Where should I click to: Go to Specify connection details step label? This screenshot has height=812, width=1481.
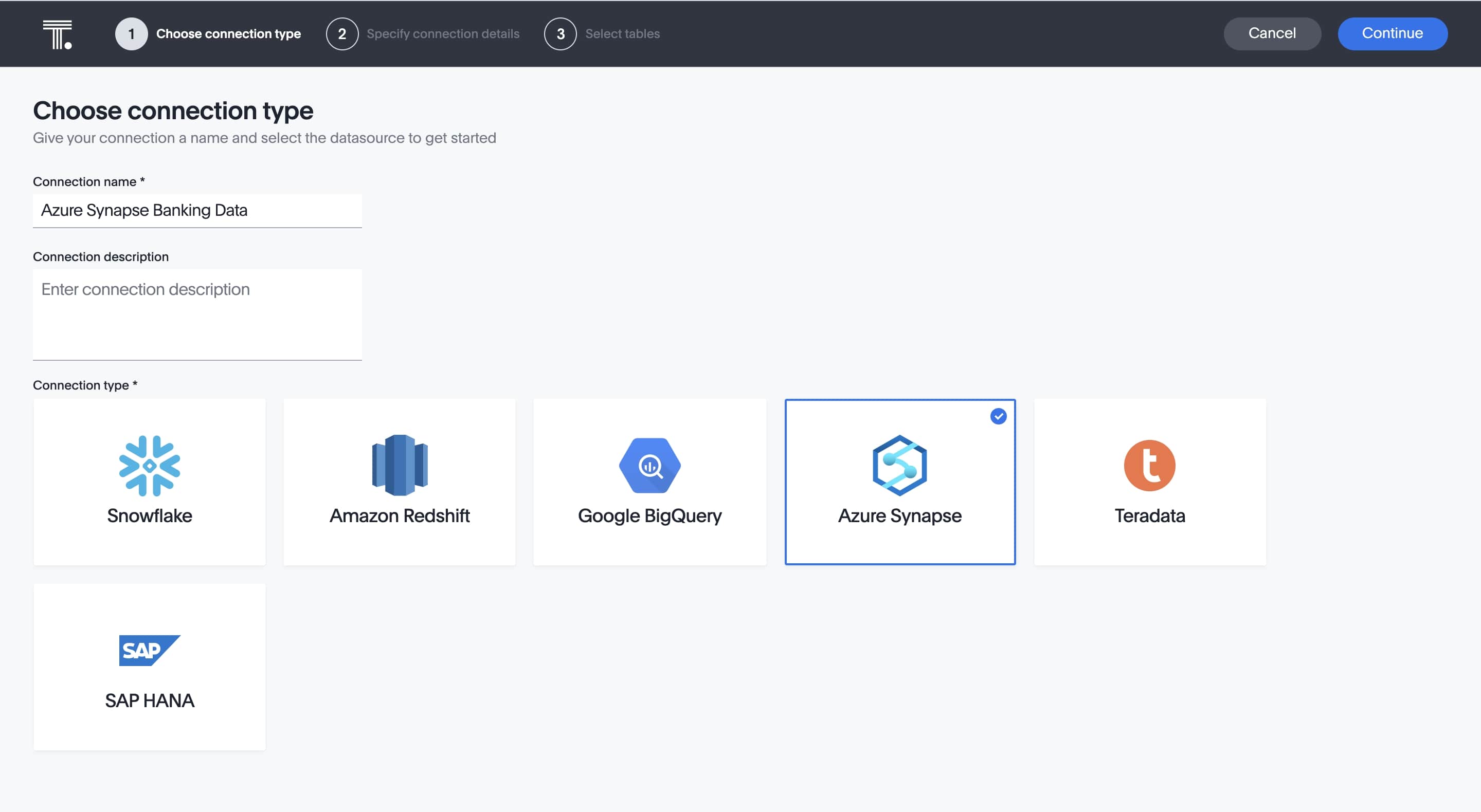(x=443, y=34)
